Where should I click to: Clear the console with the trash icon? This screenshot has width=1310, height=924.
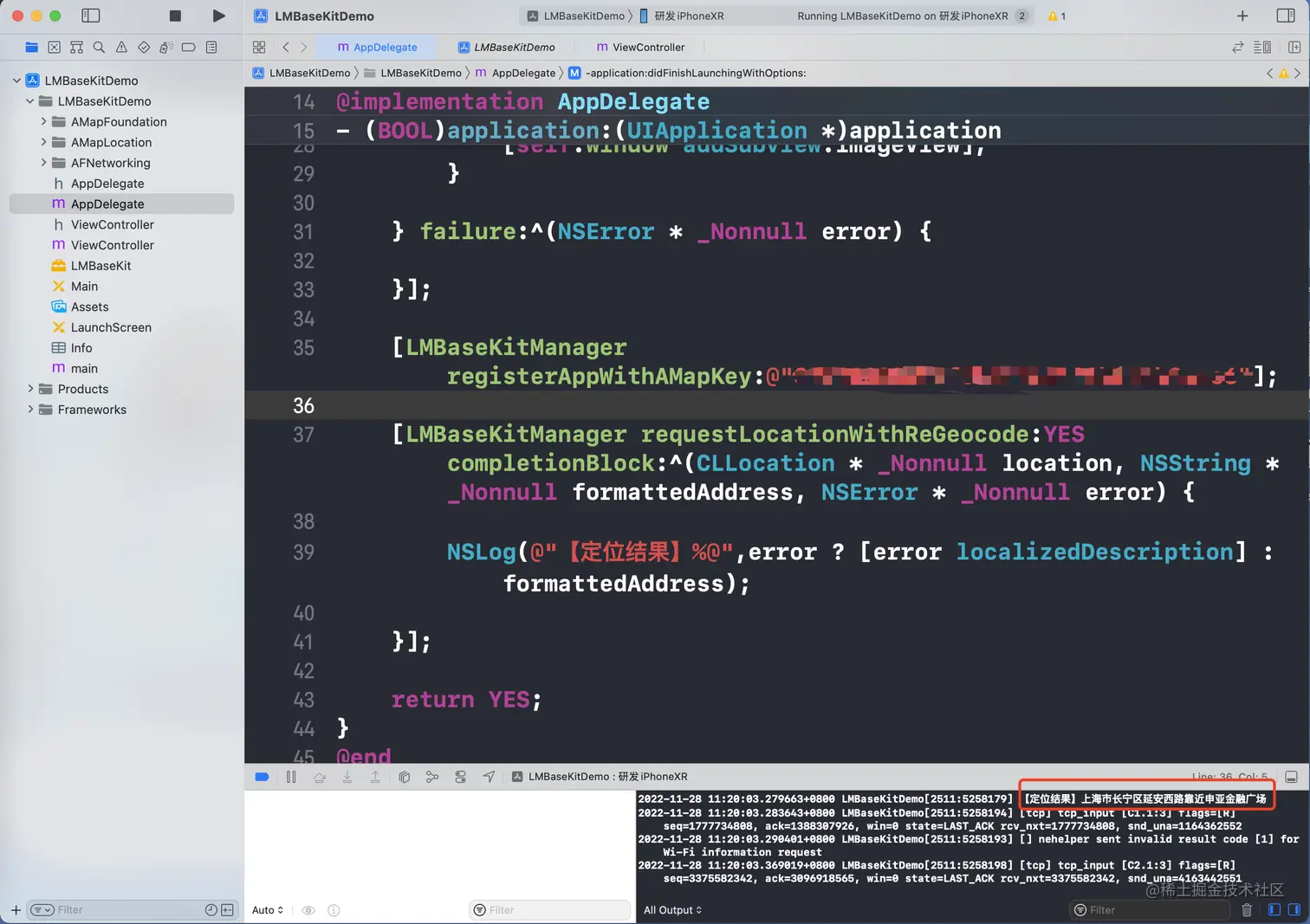click(1247, 910)
